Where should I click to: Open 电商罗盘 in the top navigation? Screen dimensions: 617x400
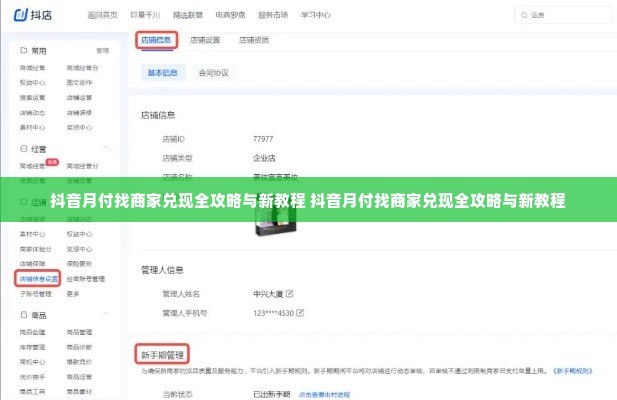[x=231, y=15]
